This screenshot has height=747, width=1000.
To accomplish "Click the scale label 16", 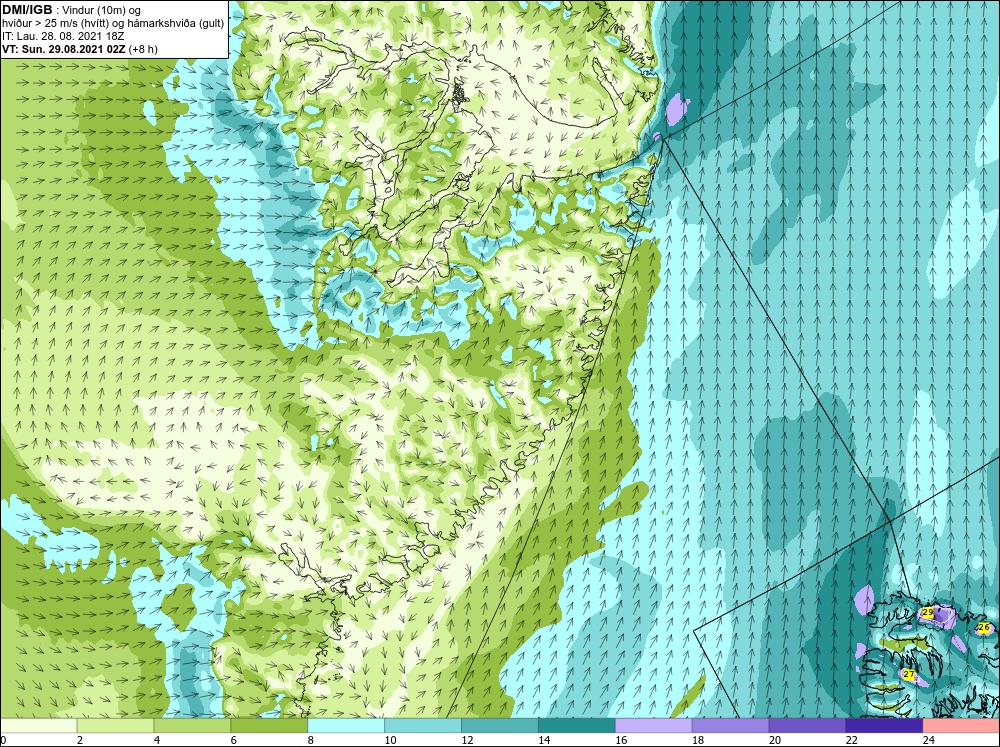I will [621, 740].
